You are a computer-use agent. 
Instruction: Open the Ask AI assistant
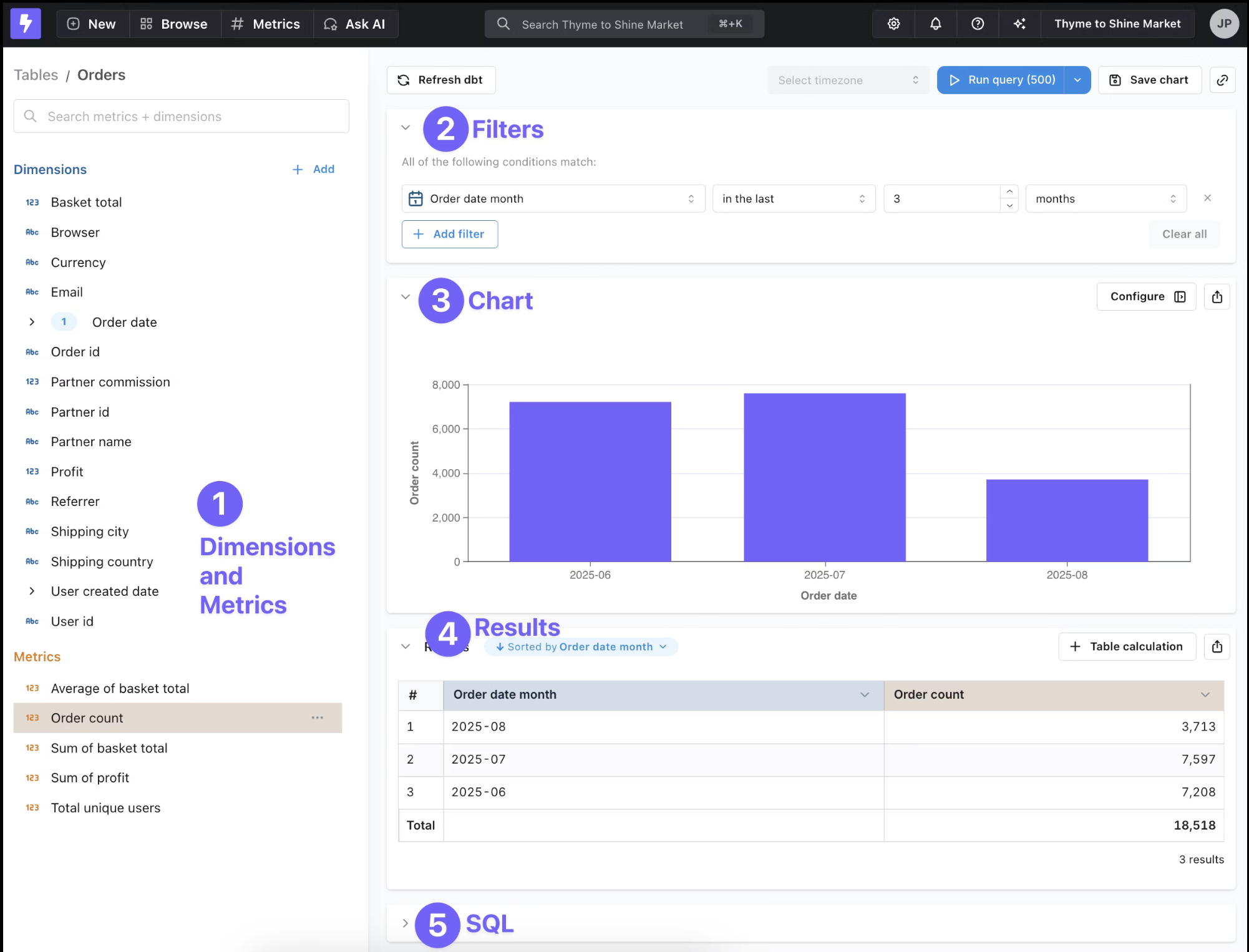click(x=355, y=24)
